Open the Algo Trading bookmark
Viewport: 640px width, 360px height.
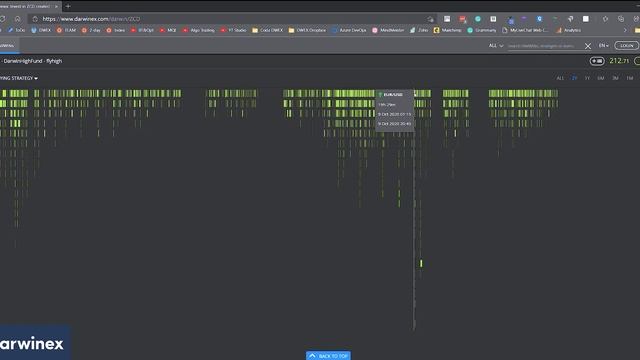[199, 30]
